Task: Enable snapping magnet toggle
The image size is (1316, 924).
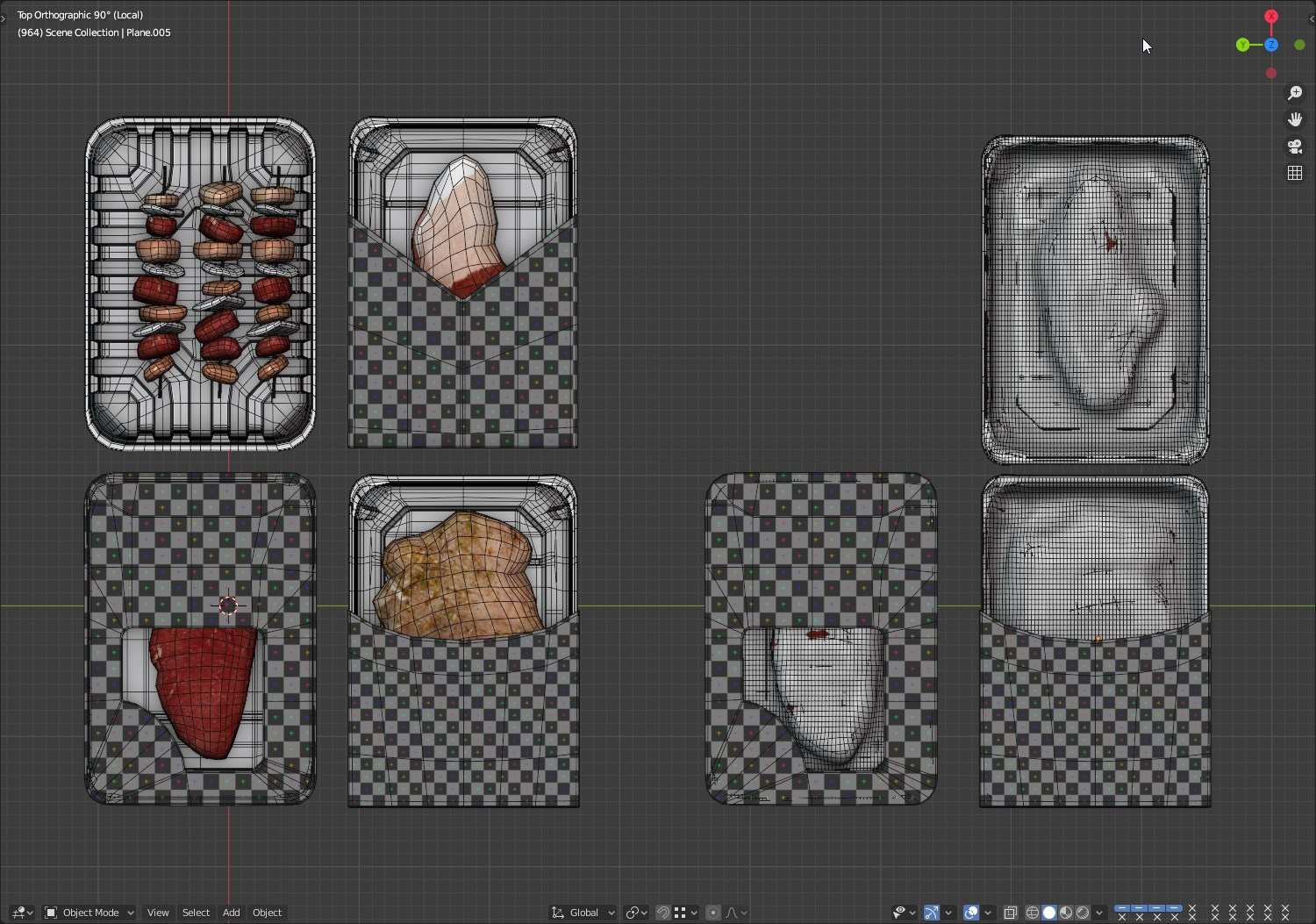Action: pos(663,913)
